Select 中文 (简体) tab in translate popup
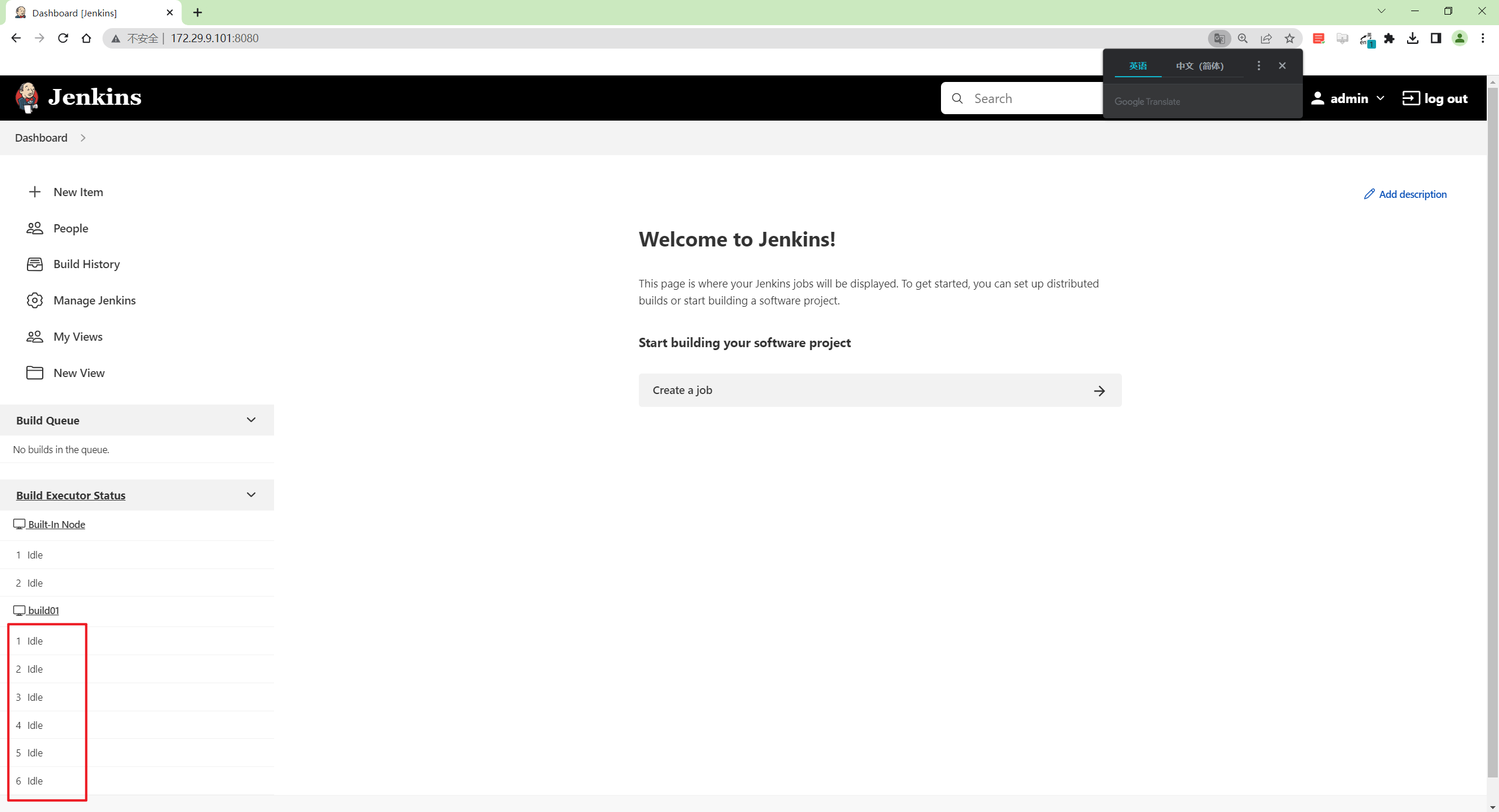This screenshot has width=1499, height=812. [1200, 66]
